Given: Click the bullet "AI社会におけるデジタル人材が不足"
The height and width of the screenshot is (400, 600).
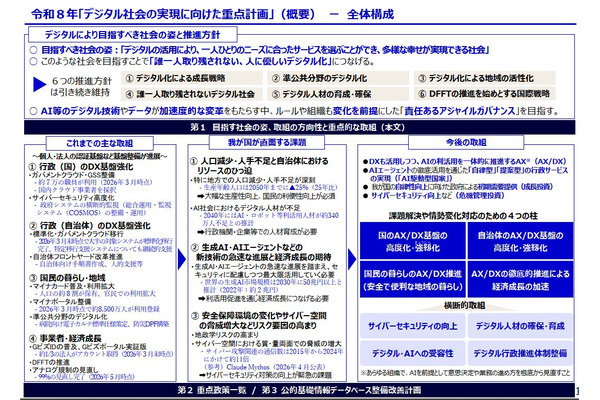Looking at the screenshot, I should [245, 208].
